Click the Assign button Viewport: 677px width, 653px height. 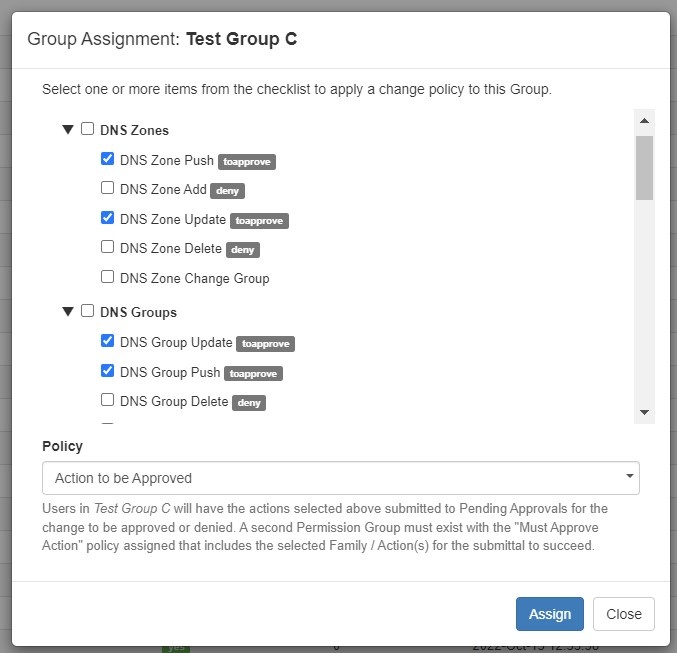tap(549, 614)
